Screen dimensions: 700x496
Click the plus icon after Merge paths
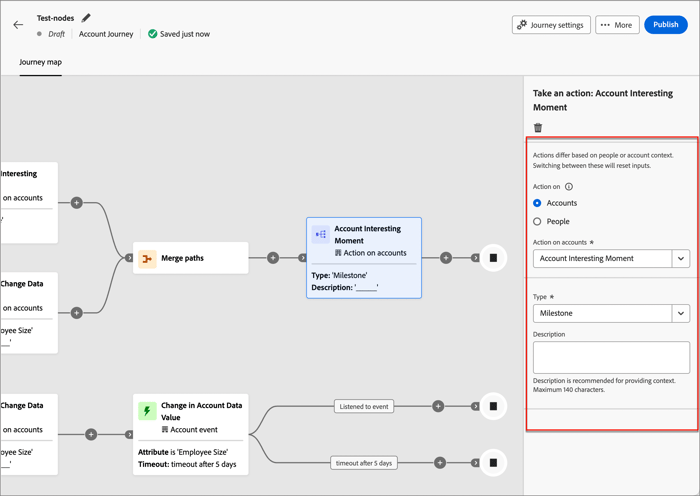[x=273, y=258]
